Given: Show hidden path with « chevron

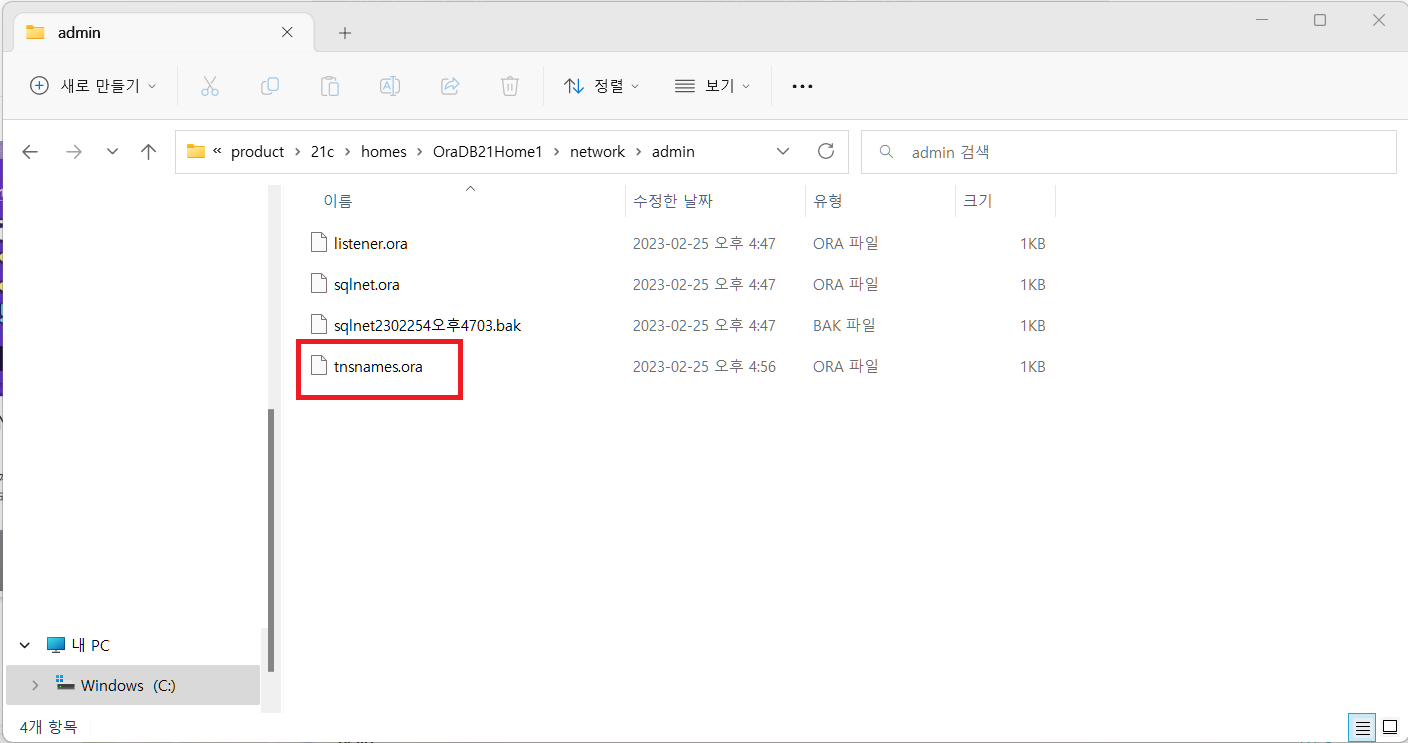Looking at the screenshot, I should (x=217, y=152).
